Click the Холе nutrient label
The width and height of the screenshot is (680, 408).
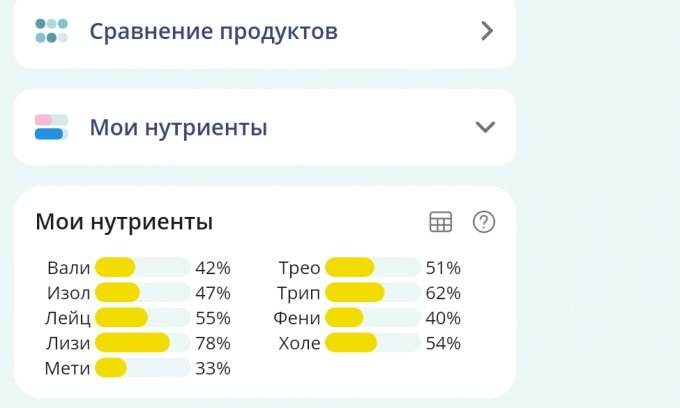click(x=299, y=343)
